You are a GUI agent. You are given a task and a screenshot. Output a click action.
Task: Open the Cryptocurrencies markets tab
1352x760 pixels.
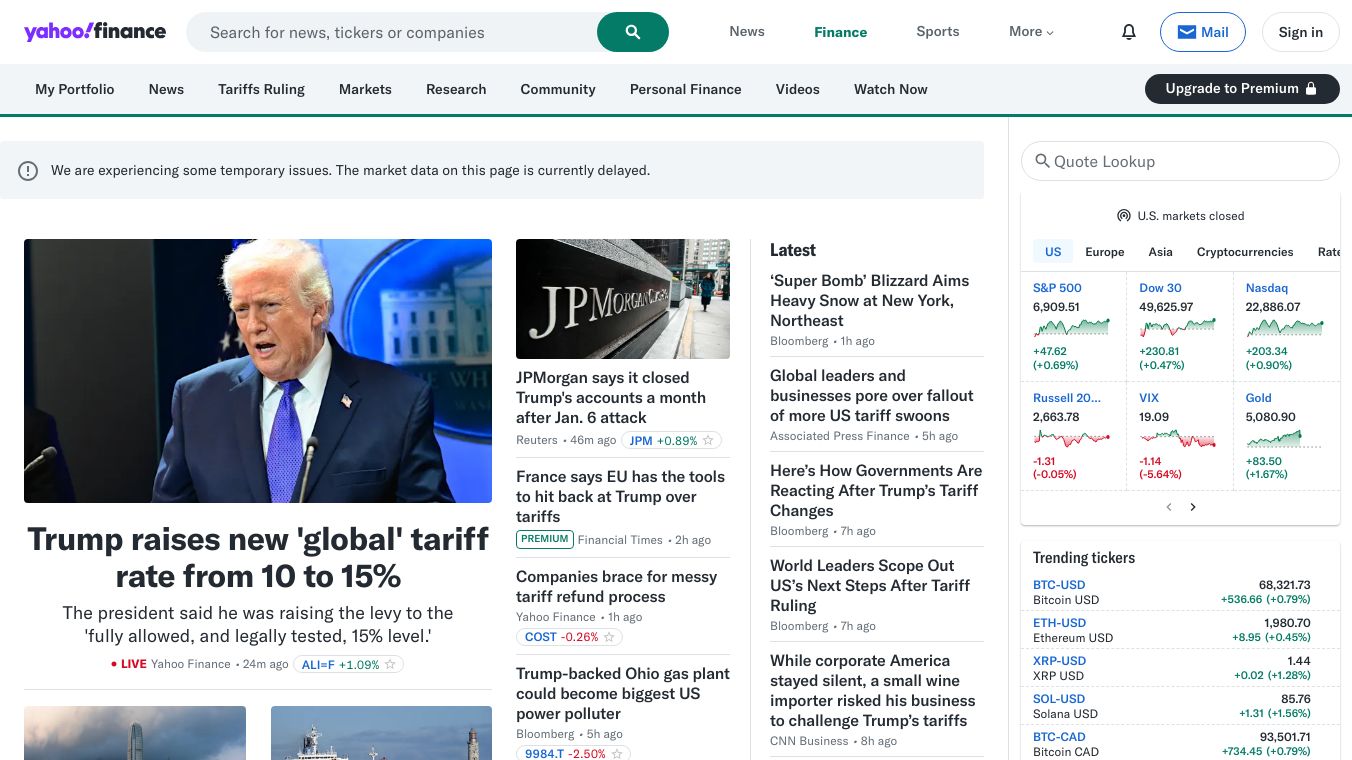pyautogui.click(x=1245, y=252)
